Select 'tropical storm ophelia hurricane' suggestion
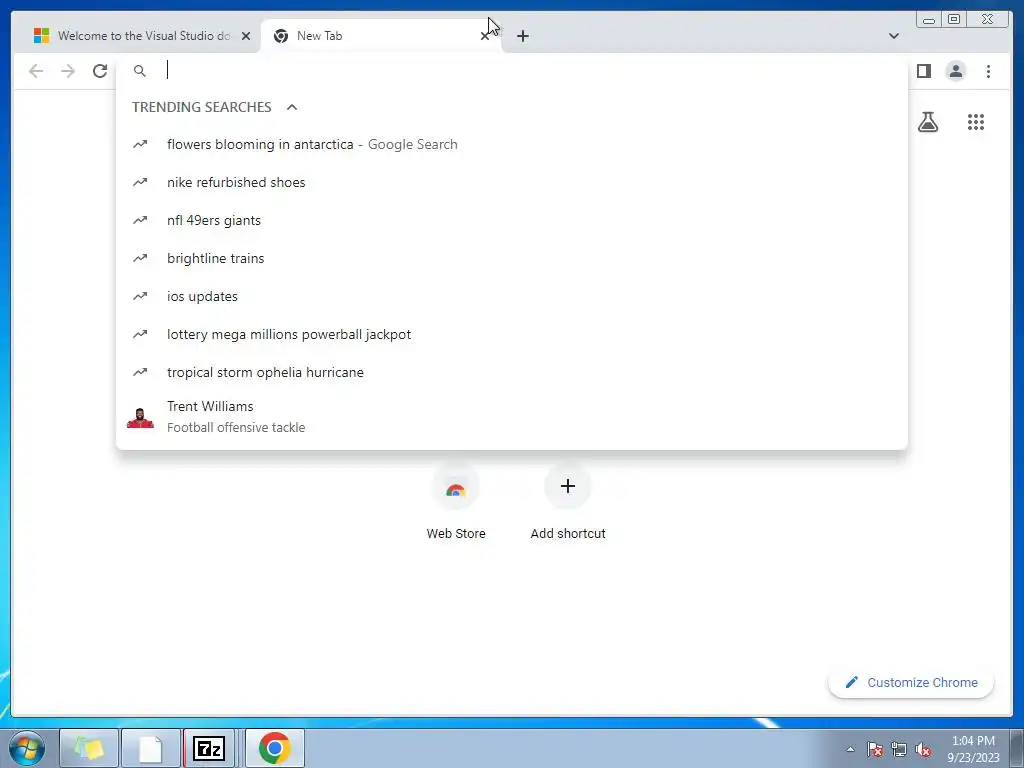This screenshot has width=1024, height=768. 511,372
